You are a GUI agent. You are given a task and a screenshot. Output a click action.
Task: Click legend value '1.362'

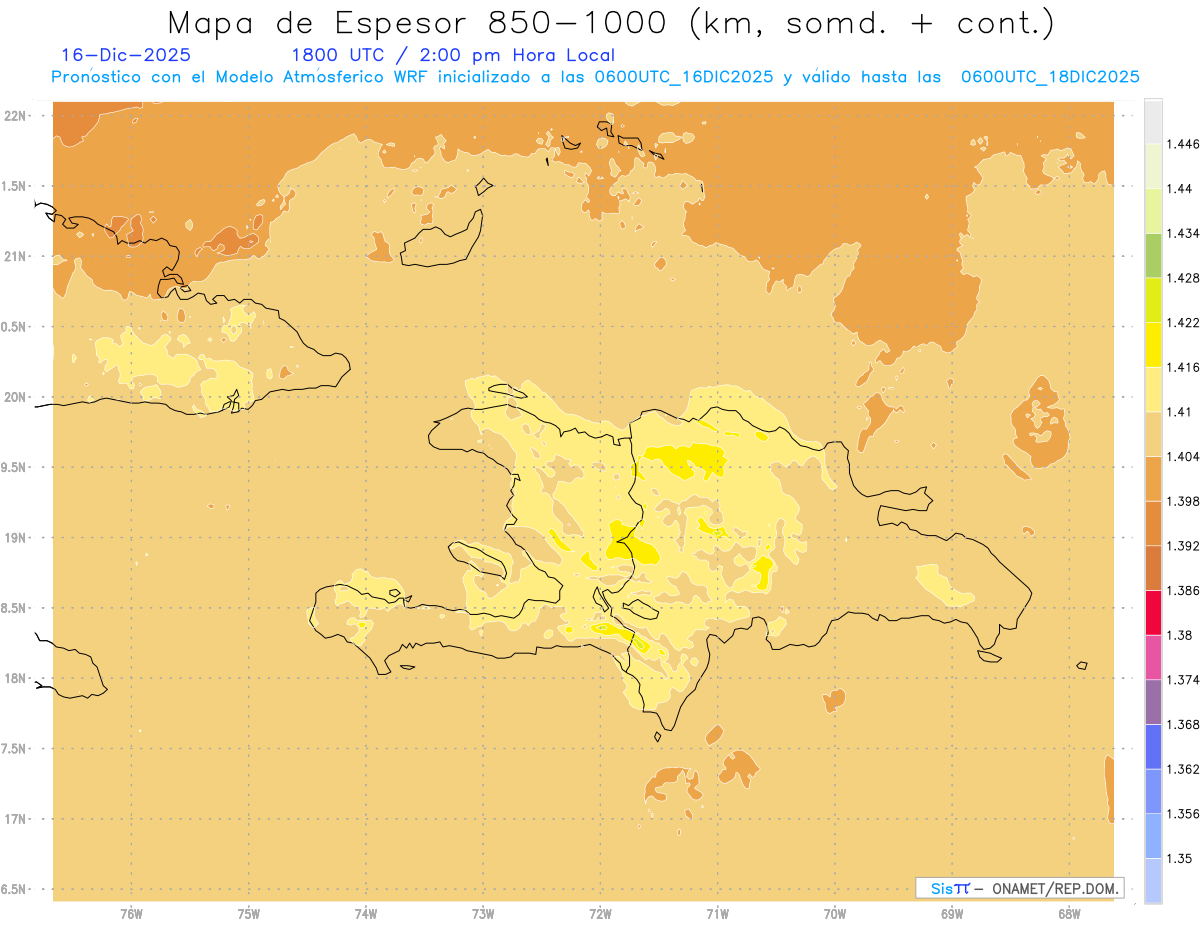click(1183, 769)
